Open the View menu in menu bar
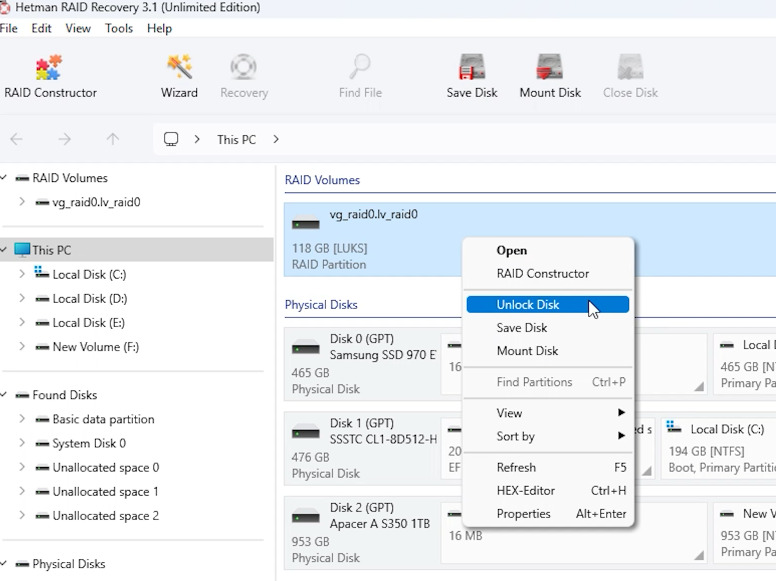 (x=78, y=28)
